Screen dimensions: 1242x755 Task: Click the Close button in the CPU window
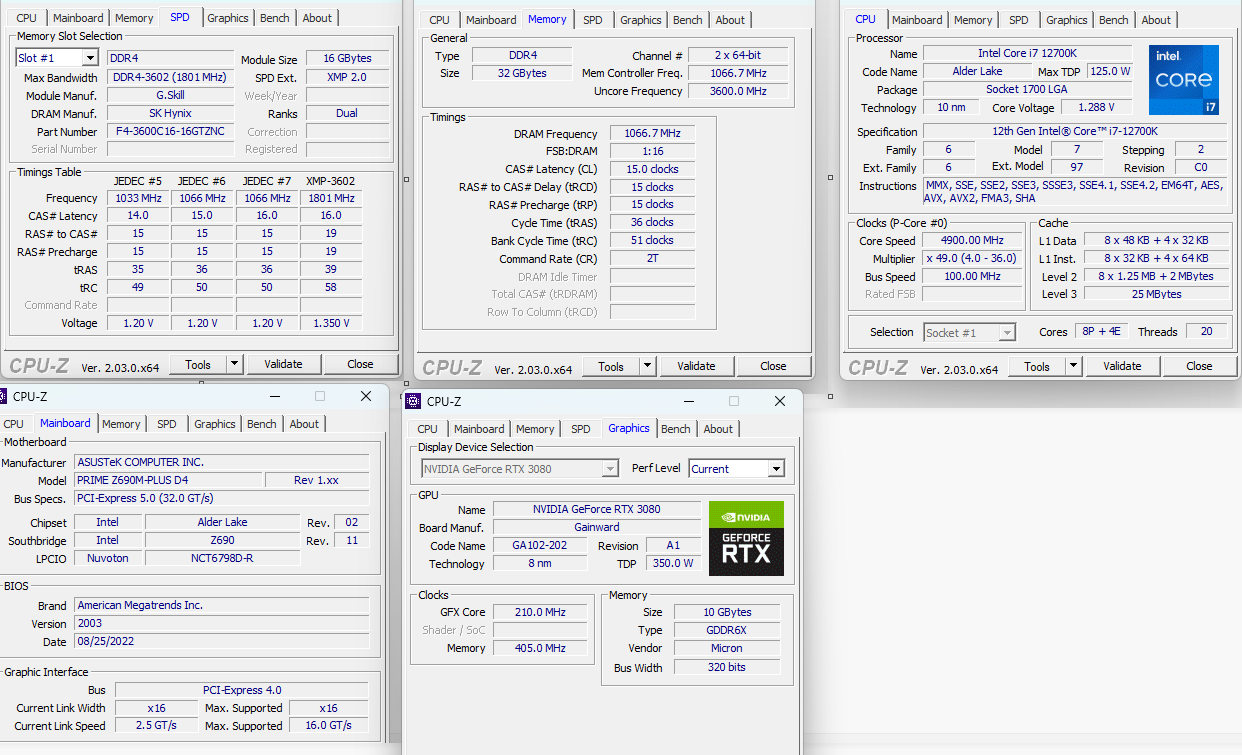[x=1199, y=366]
